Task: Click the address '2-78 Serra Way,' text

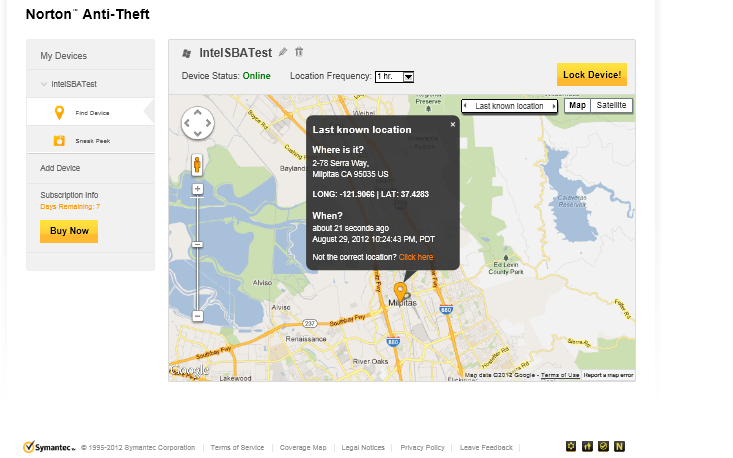Action: click(340, 163)
